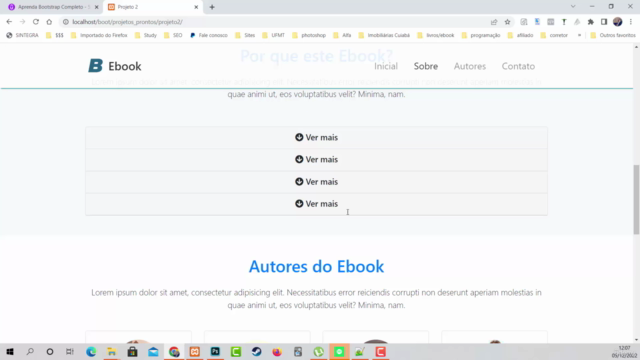The image size is (640, 360).
Task: Open the Chrome profile avatar
Action: [x=618, y=22]
